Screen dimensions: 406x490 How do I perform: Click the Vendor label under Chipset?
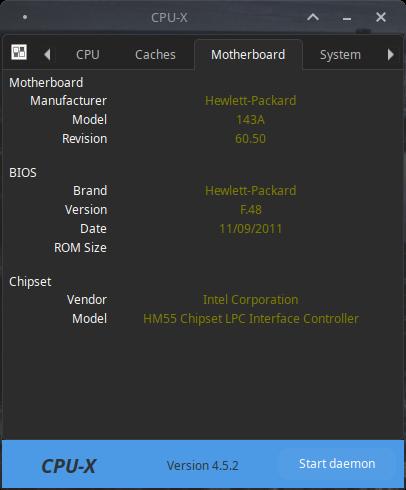(87, 300)
